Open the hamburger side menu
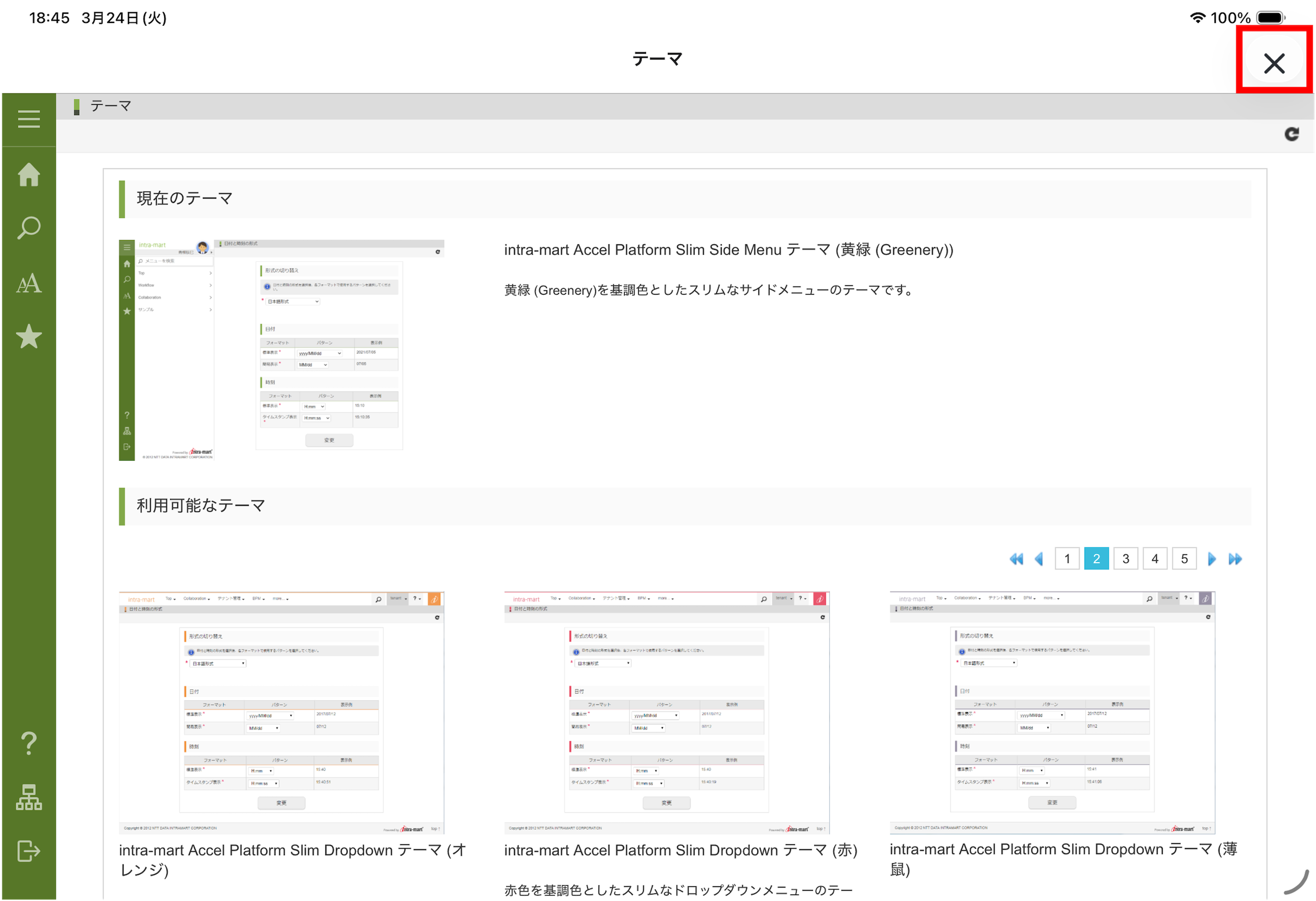Screen dimensions: 1316x901 pyautogui.click(x=28, y=120)
